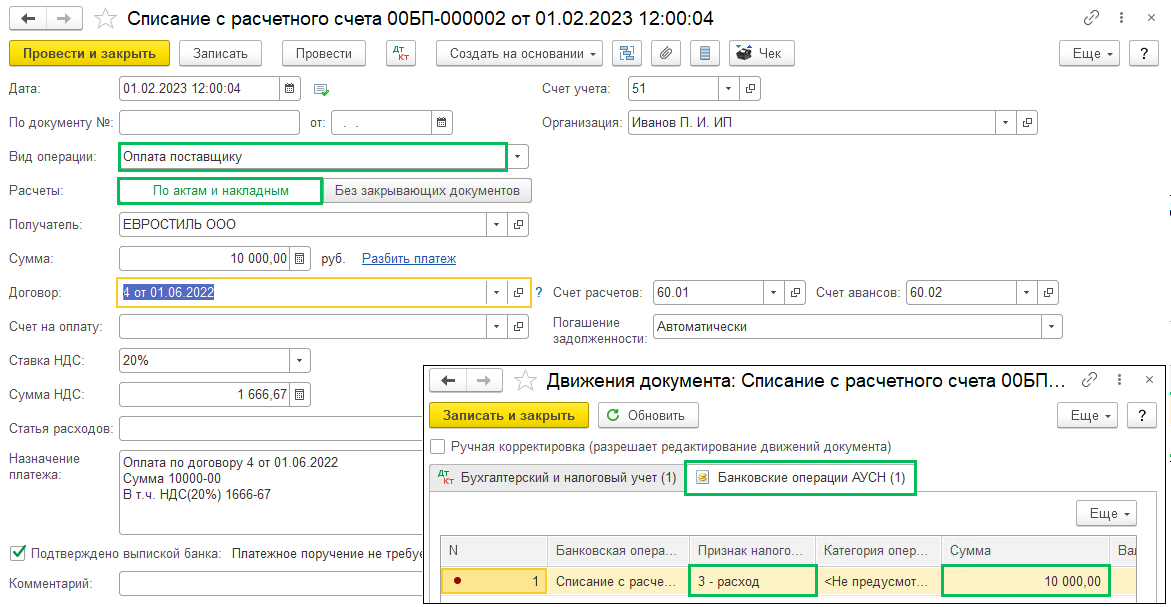Expand the Вид операции dropdown

tap(517, 157)
